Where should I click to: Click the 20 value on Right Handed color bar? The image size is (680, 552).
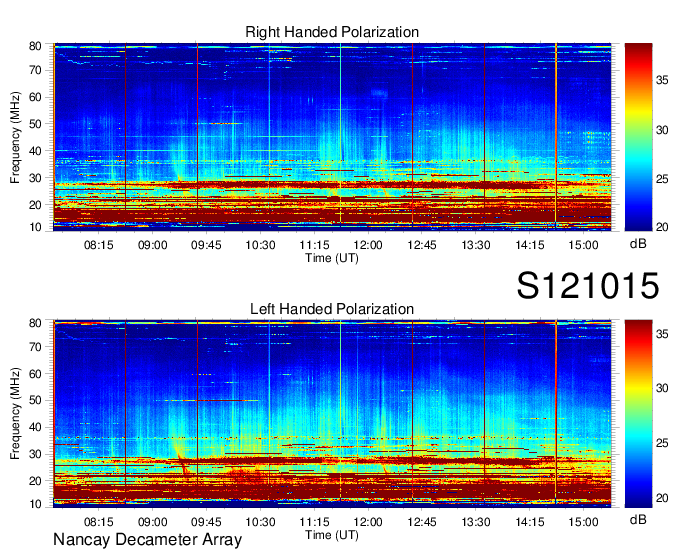pos(662,227)
